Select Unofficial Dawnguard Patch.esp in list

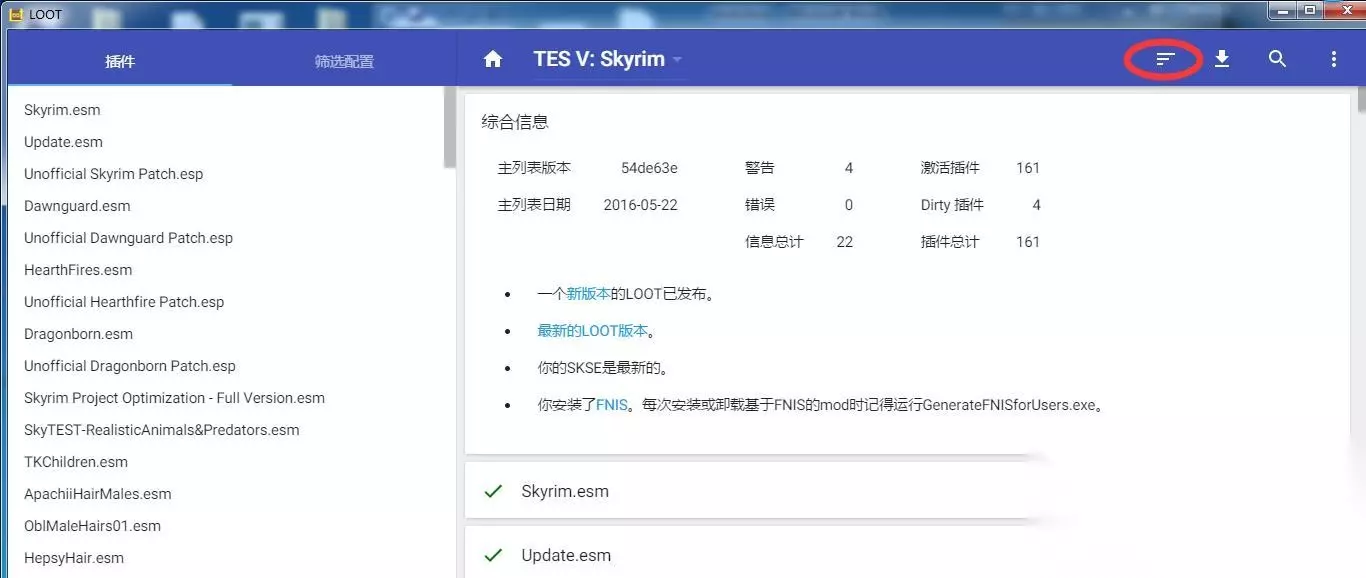click(128, 238)
